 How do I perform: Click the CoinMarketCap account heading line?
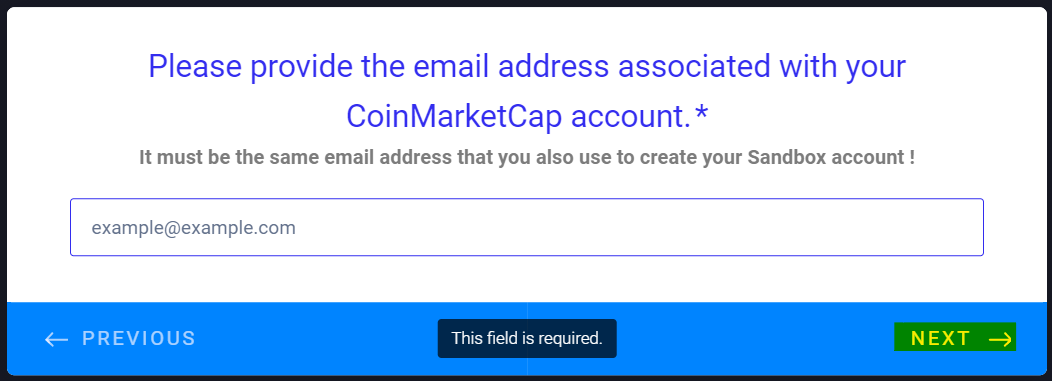click(527, 117)
